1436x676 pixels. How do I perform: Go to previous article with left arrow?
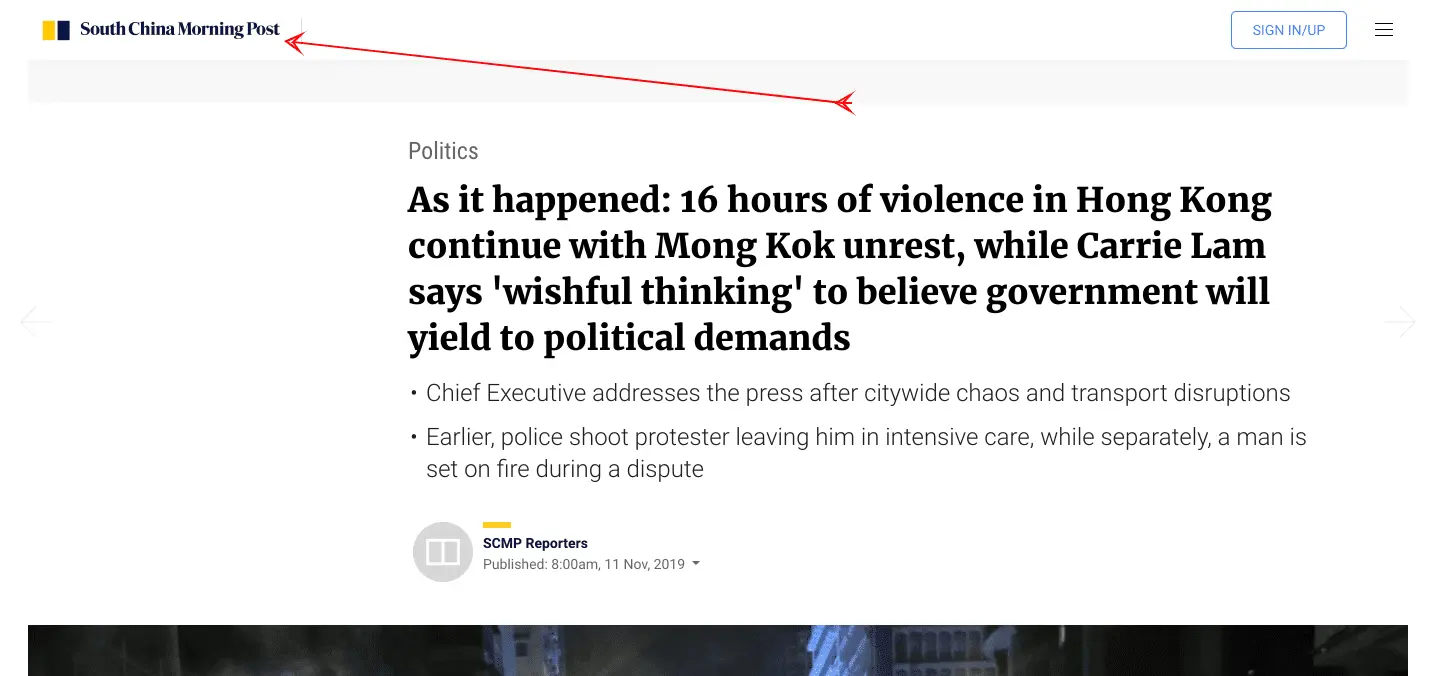click(36, 321)
